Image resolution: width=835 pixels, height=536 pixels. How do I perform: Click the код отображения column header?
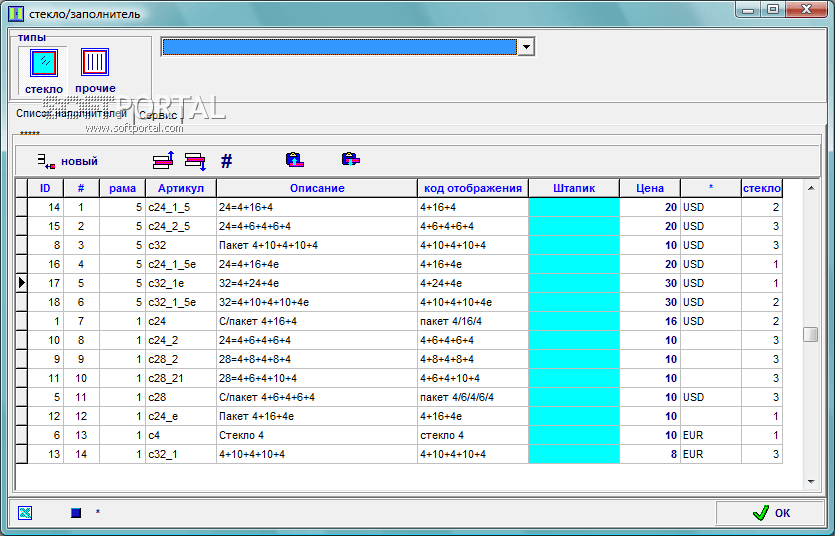[x=473, y=188]
